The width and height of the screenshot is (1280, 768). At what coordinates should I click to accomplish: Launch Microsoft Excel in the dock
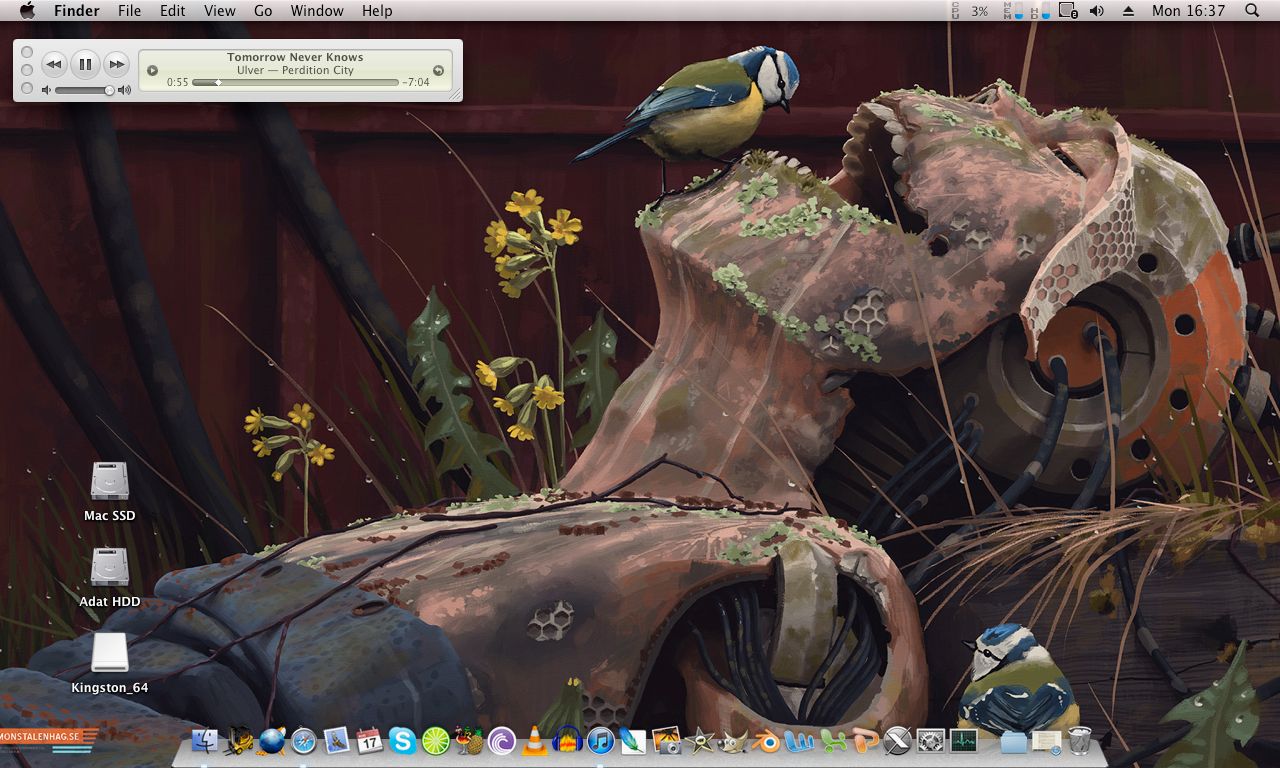pyautogui.click(x=832, y=741)
